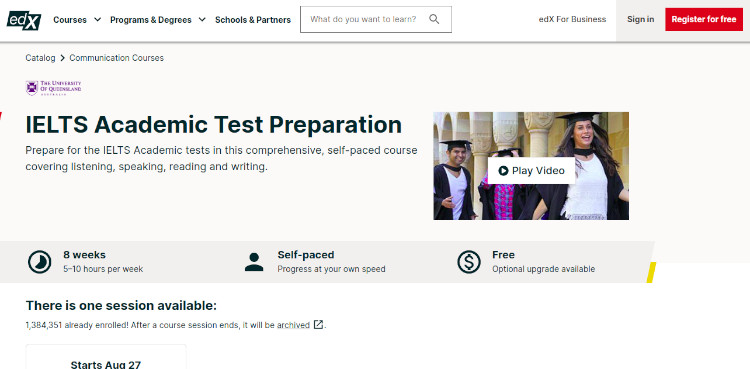
Task: Click the 'Self-paced' label
Action: (x=306, y=255)
